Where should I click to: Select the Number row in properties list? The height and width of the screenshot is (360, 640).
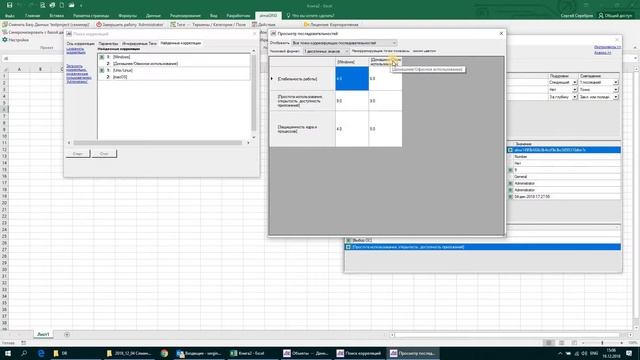564,157
